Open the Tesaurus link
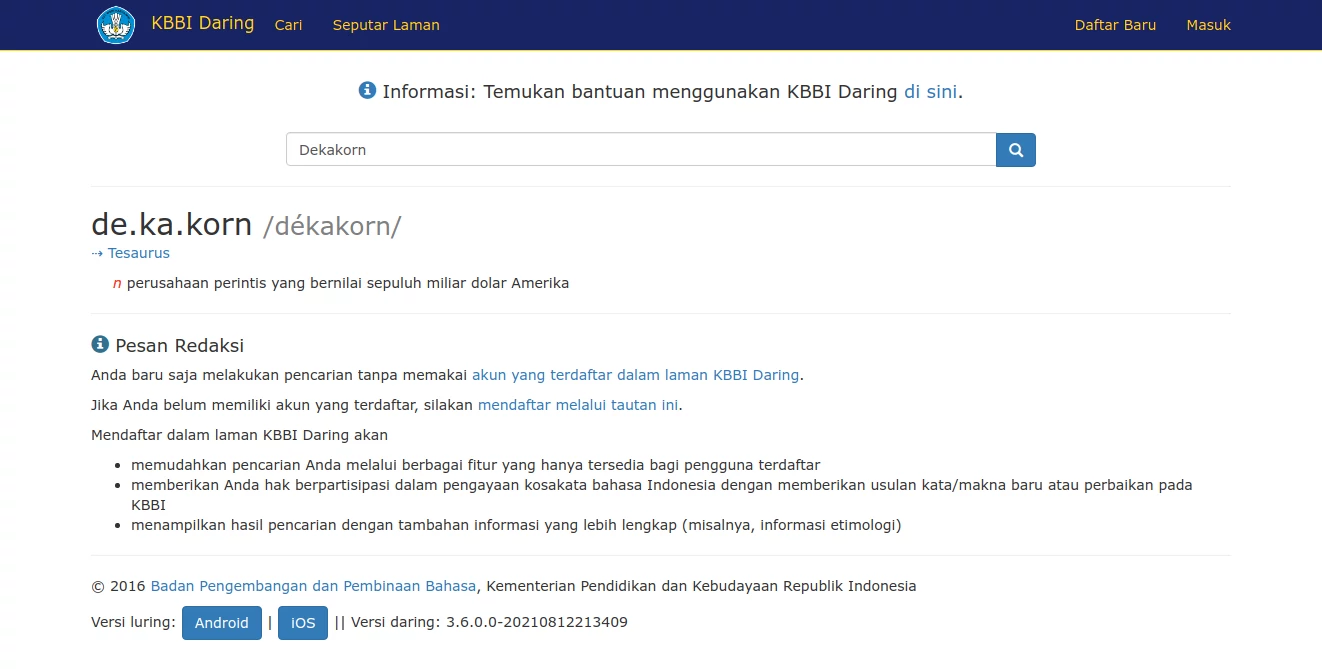 click(x=139, y=253)
